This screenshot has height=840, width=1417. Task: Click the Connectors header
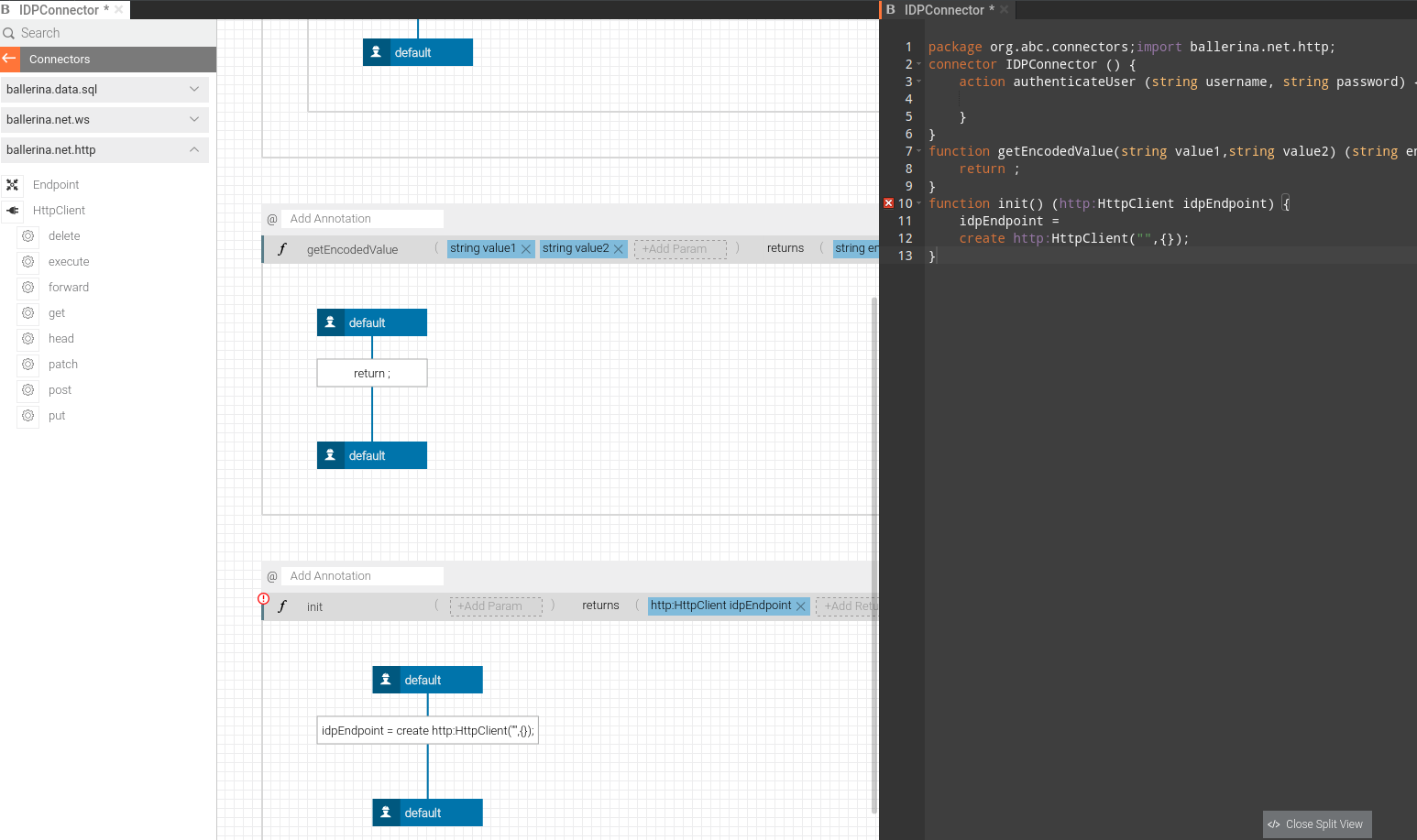pos(108,59)
